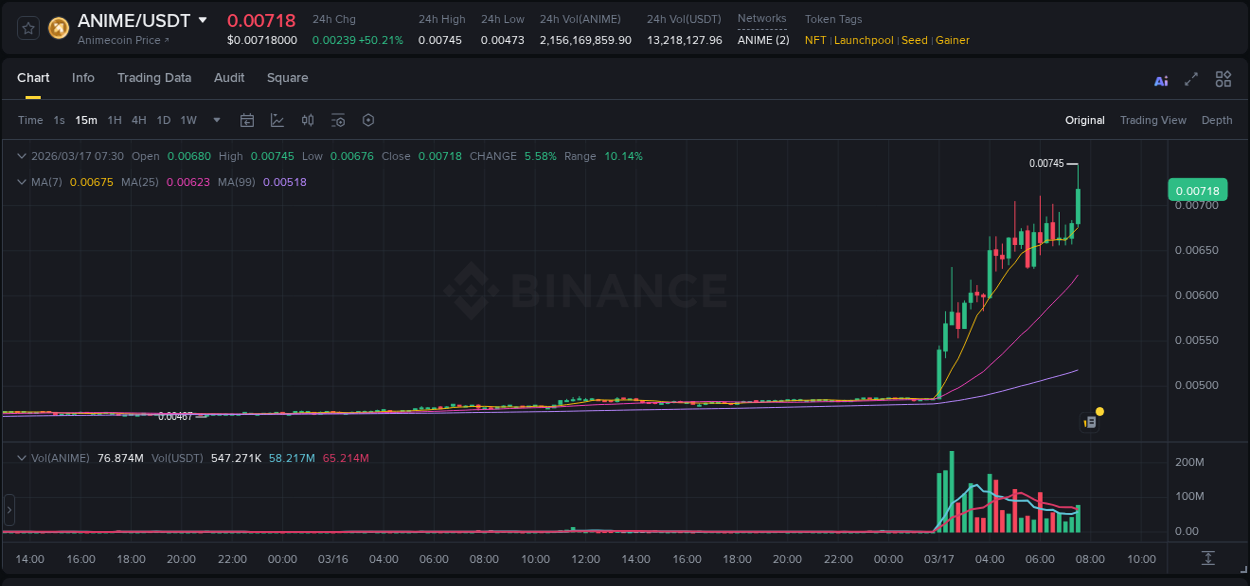Viewport: 1250px width, 586px height.
Task: Collapse the Vol(ANIME) volume panel
Action: click(x=22, y=457)
